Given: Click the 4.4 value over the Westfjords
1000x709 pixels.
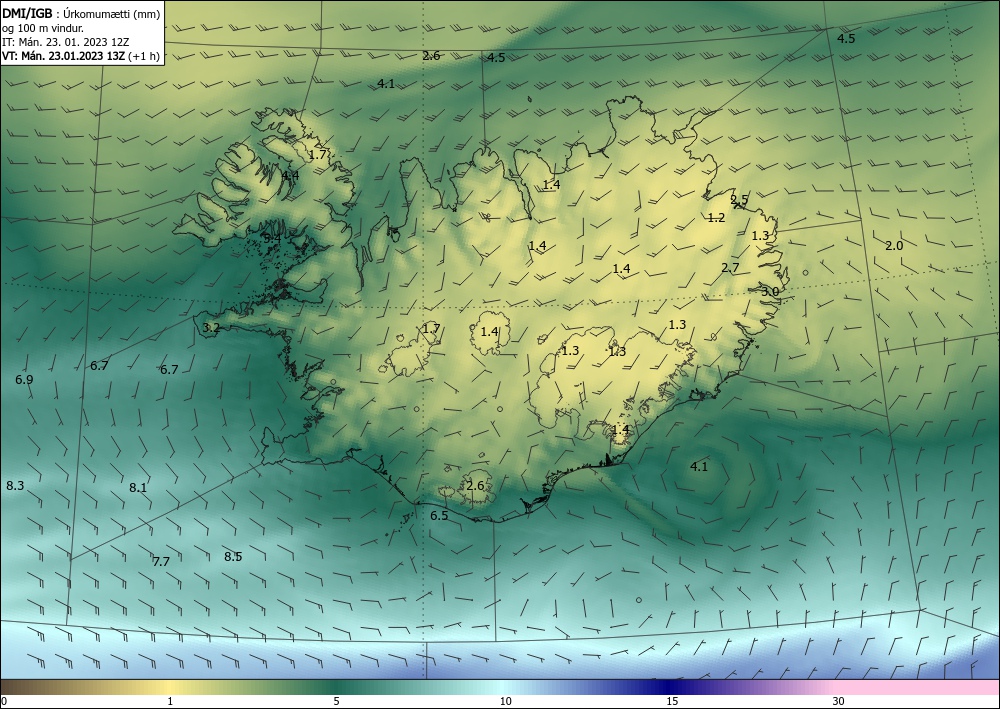Looking at the screenshot, I should [290, 175].
